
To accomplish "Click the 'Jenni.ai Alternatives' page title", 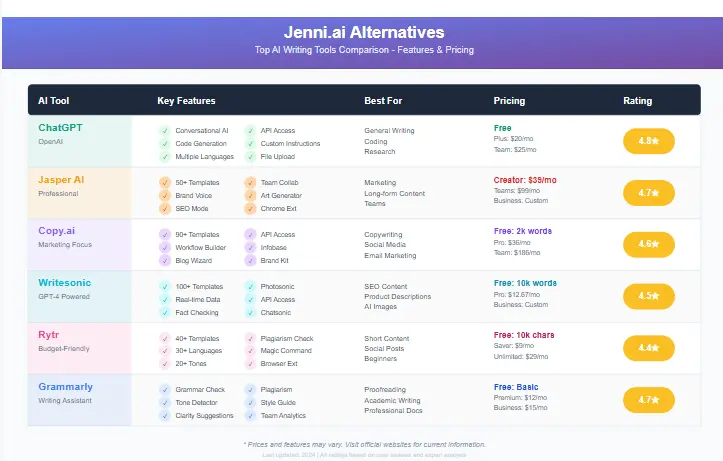I will (x=364, y=32).
